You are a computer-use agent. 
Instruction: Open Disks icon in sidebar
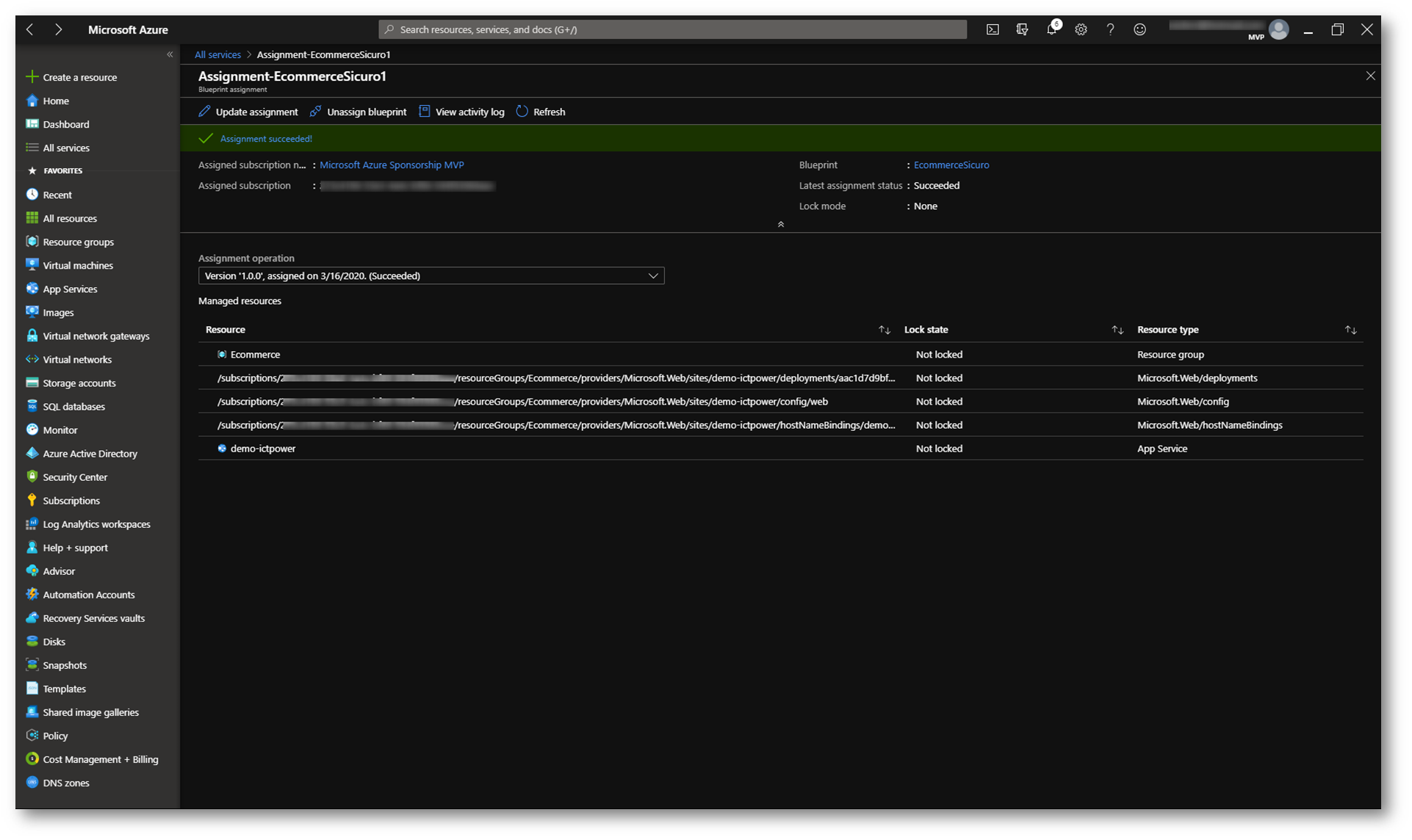[x=32, y=641]
